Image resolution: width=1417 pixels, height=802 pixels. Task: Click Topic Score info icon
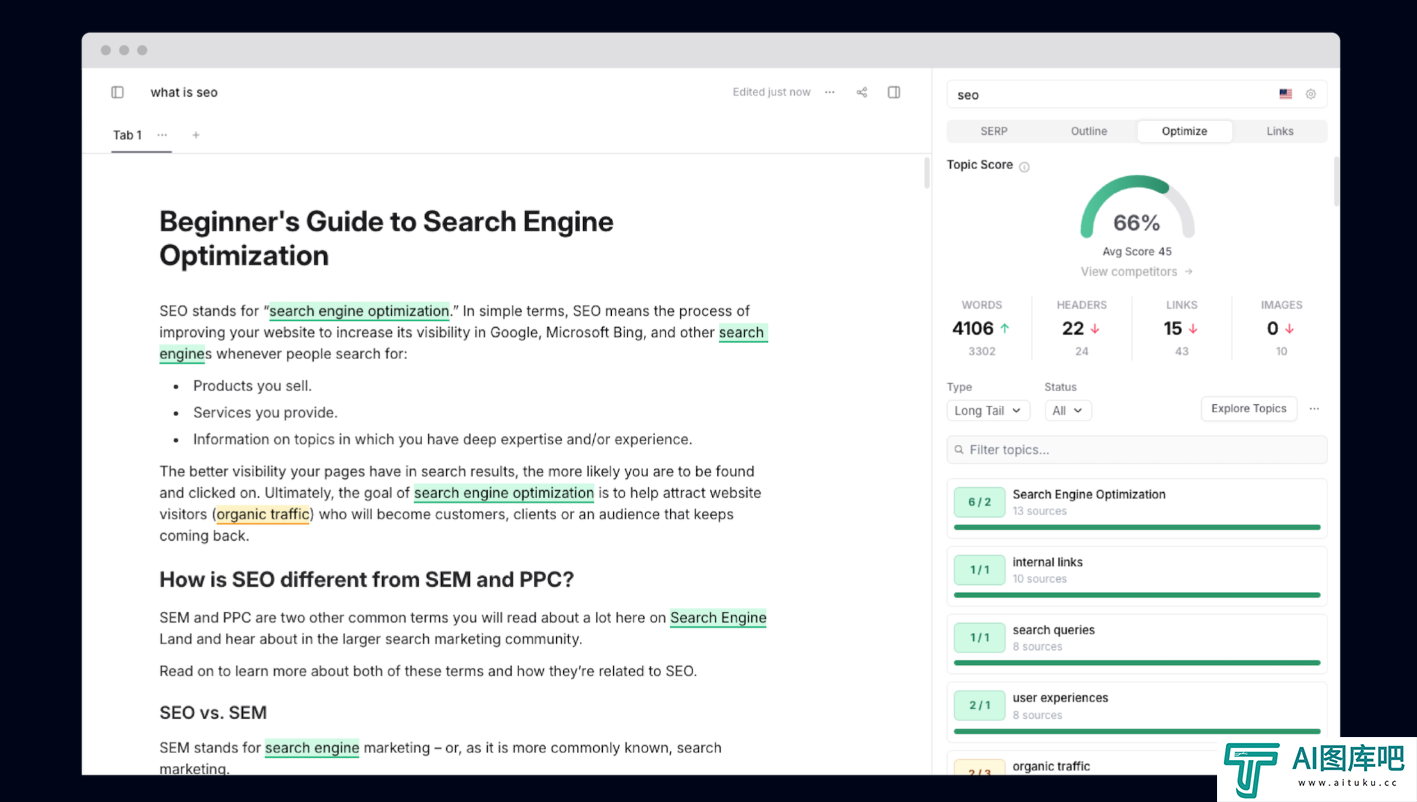point(1024,166)
